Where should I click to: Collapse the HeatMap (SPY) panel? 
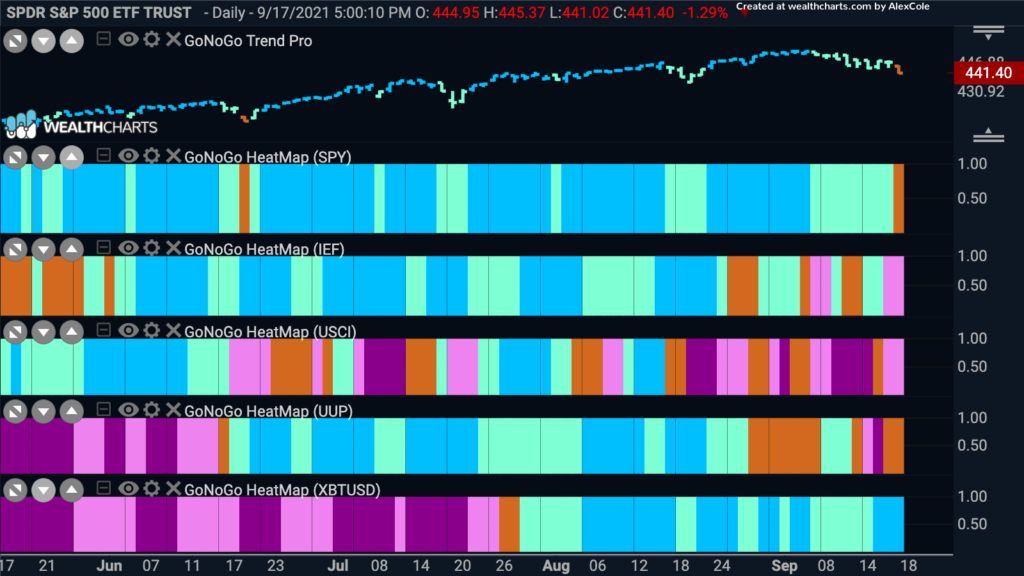point(103,155)
